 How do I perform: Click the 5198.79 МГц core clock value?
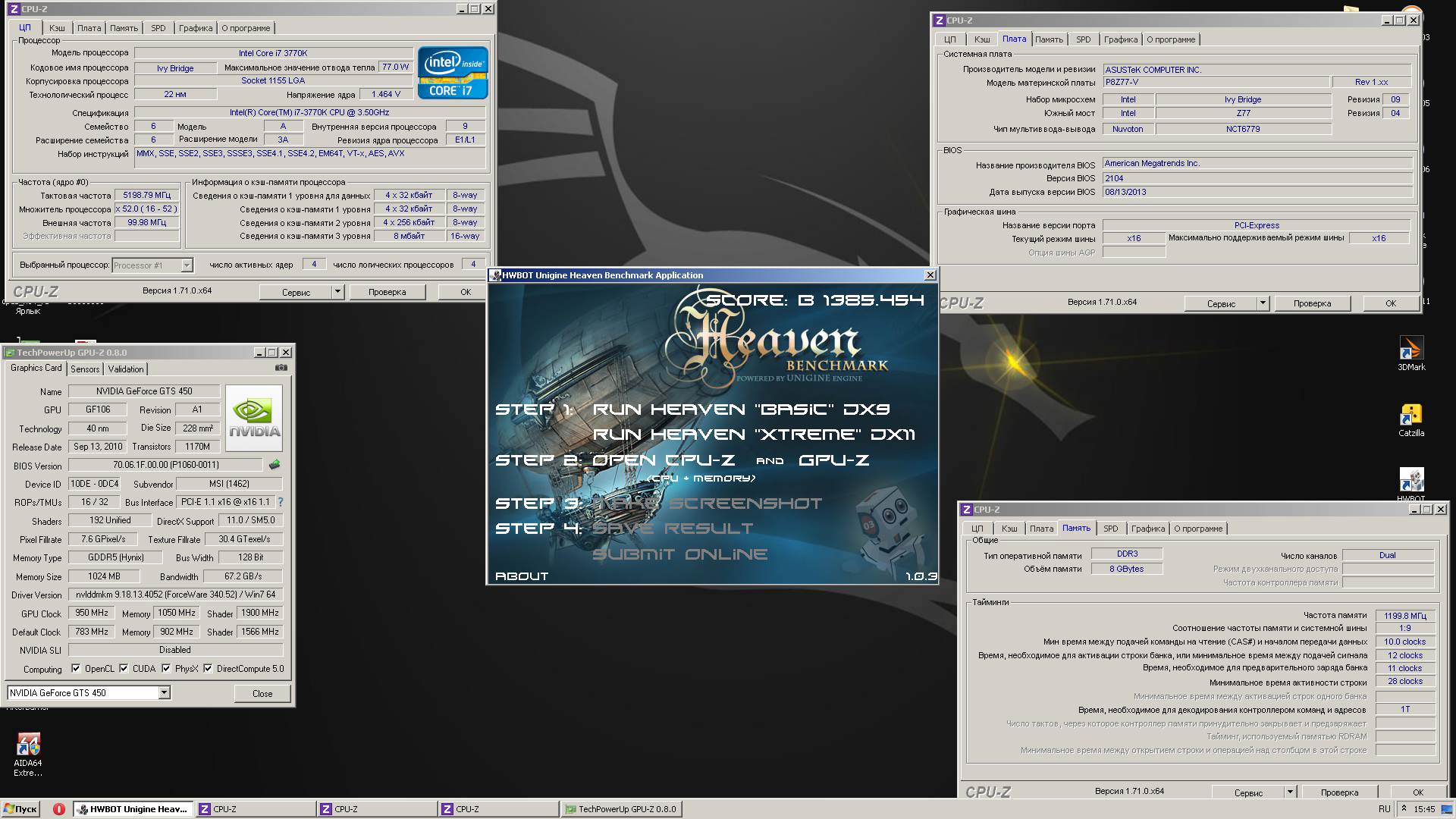[147, 195]
